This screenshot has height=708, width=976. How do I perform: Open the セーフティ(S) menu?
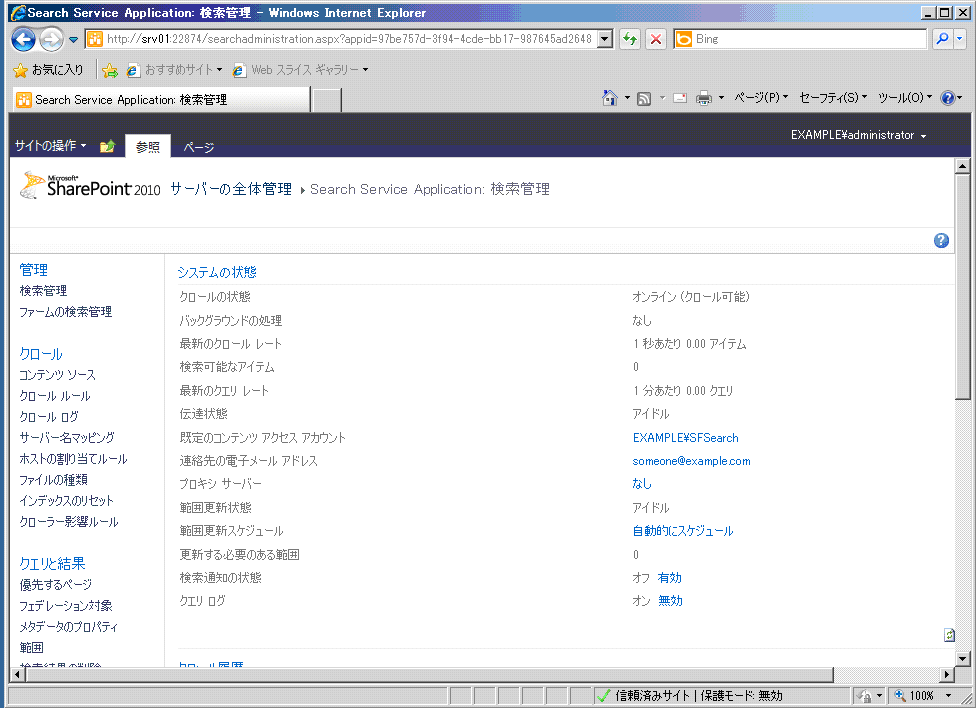833,98
